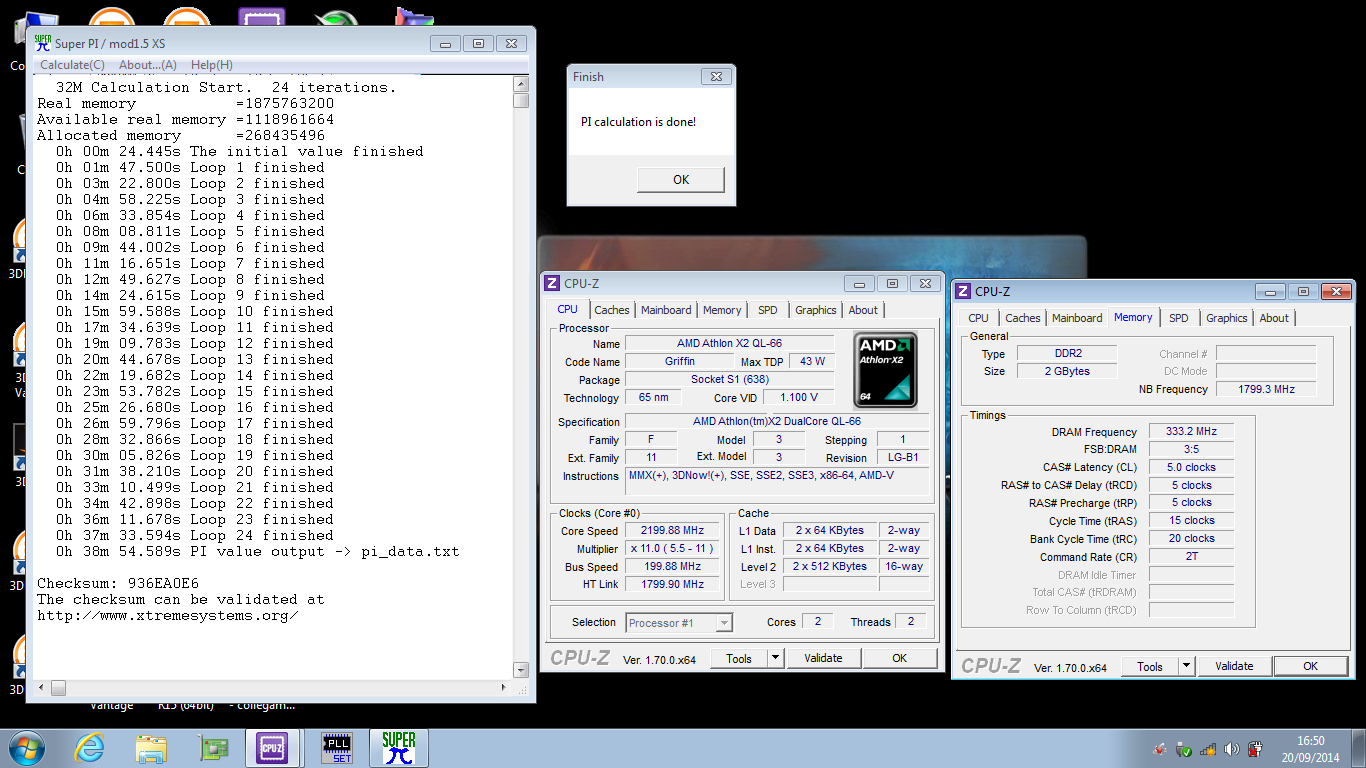The width and height of the screenshot is (1366, 768).
Task: Open the Calculate(C) menu in Super PI
Action: pos(72,65)
